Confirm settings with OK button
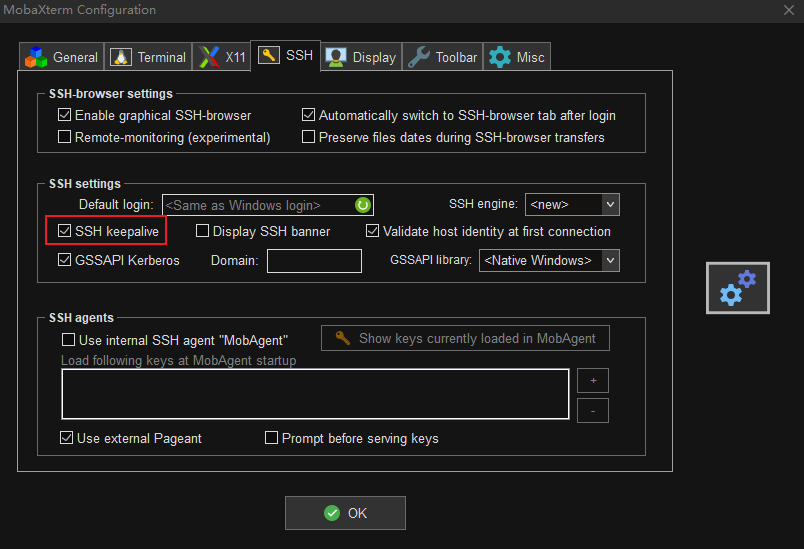 point(345,513)
